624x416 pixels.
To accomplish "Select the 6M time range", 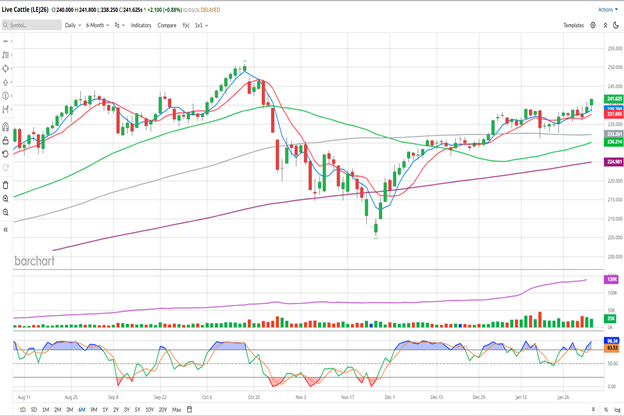I will 82,409.
